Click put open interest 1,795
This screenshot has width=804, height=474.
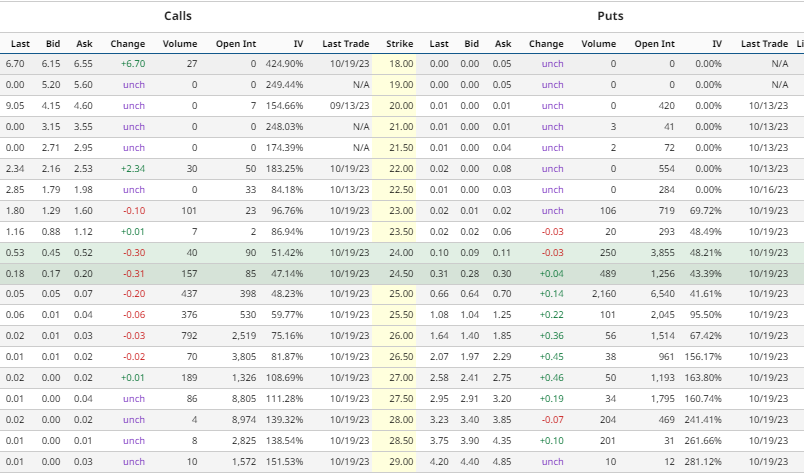click(662, 399)
